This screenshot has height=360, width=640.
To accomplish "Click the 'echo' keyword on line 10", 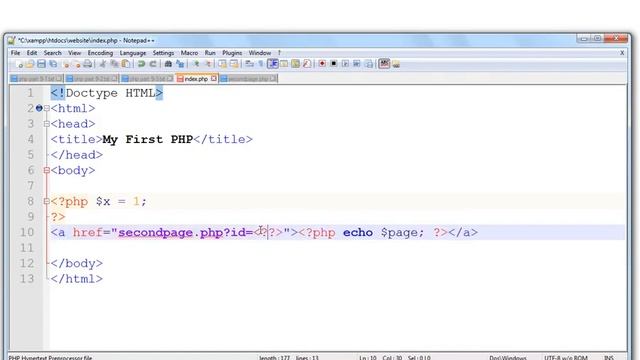I will pos(358,233).
